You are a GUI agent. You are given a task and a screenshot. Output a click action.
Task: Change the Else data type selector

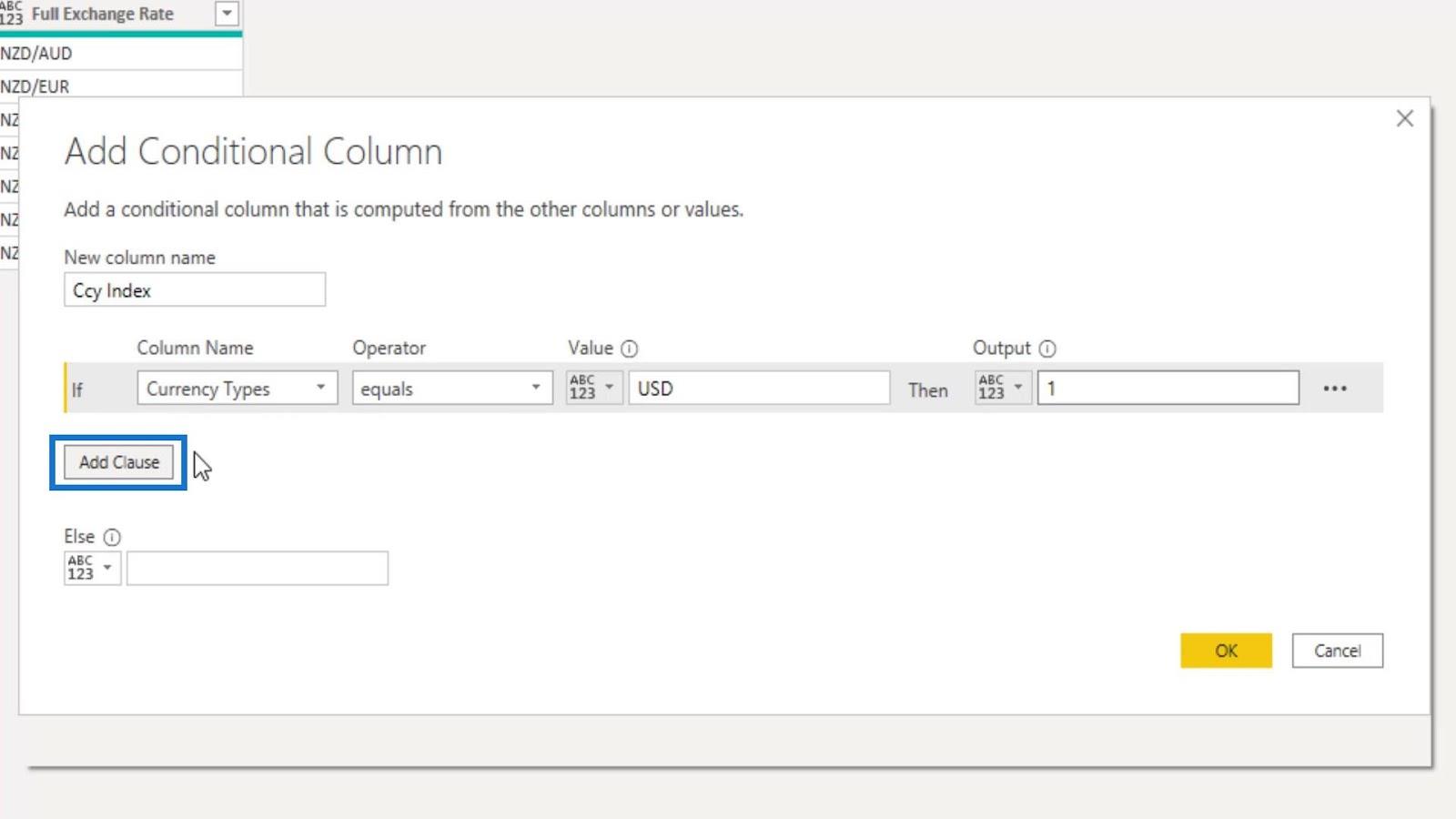pyautogui.click(x=92, y=568)
